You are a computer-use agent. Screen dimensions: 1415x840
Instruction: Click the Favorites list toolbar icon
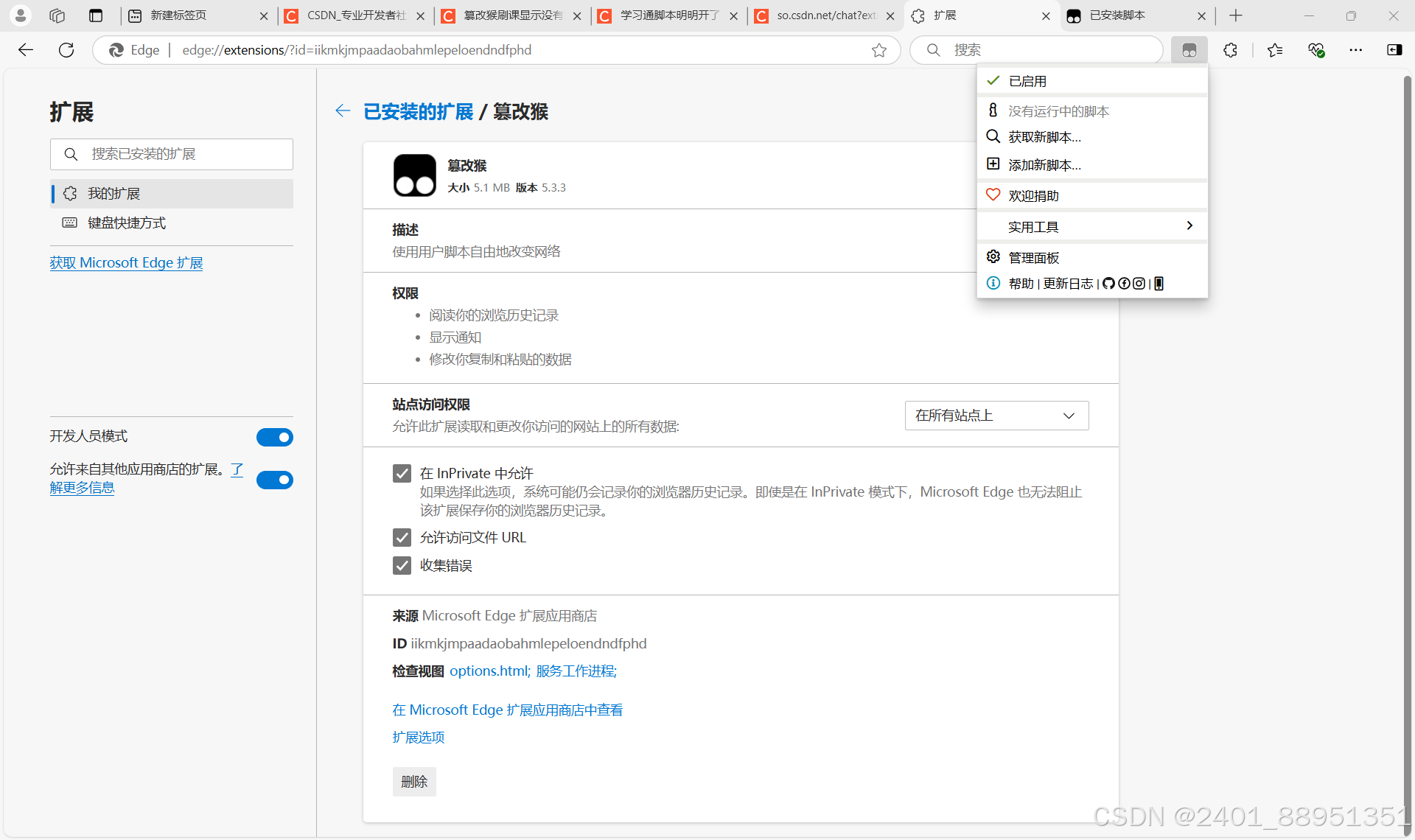(1275, 50)
